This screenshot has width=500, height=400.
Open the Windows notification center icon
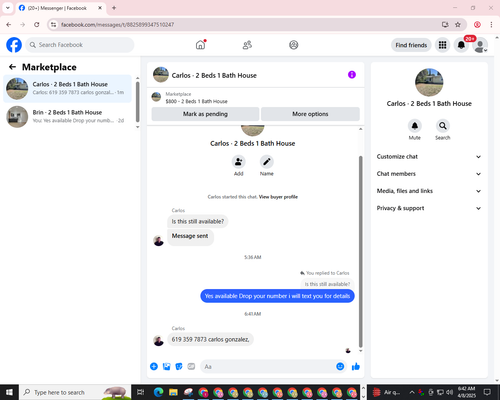pyautogui.click(x=487, y=392)
